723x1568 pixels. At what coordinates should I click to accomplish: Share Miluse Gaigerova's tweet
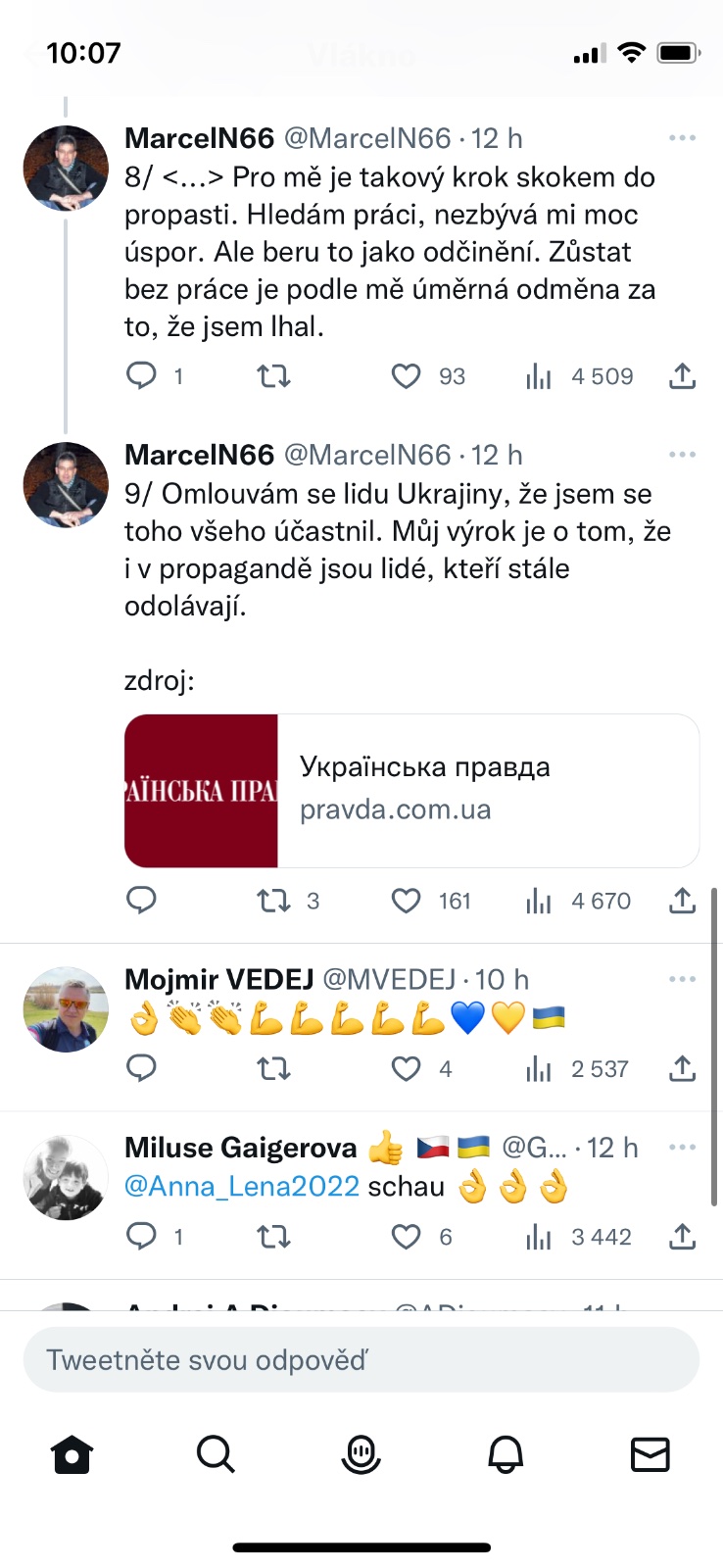682,1237
